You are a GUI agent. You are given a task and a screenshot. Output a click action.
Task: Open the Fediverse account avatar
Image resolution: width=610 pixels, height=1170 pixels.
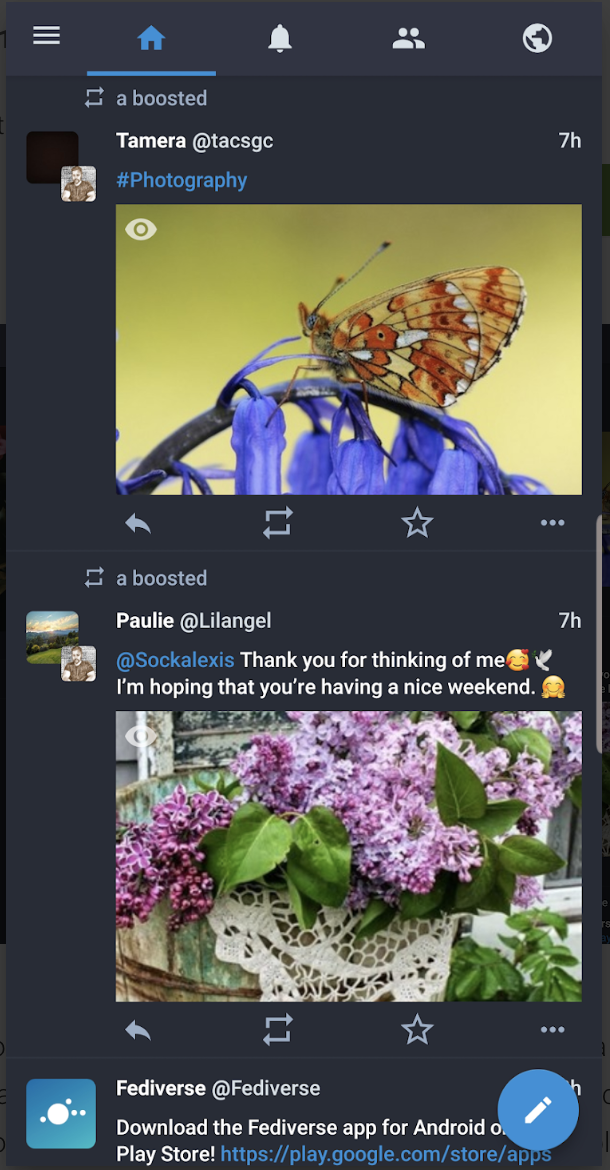point(61,1113)
